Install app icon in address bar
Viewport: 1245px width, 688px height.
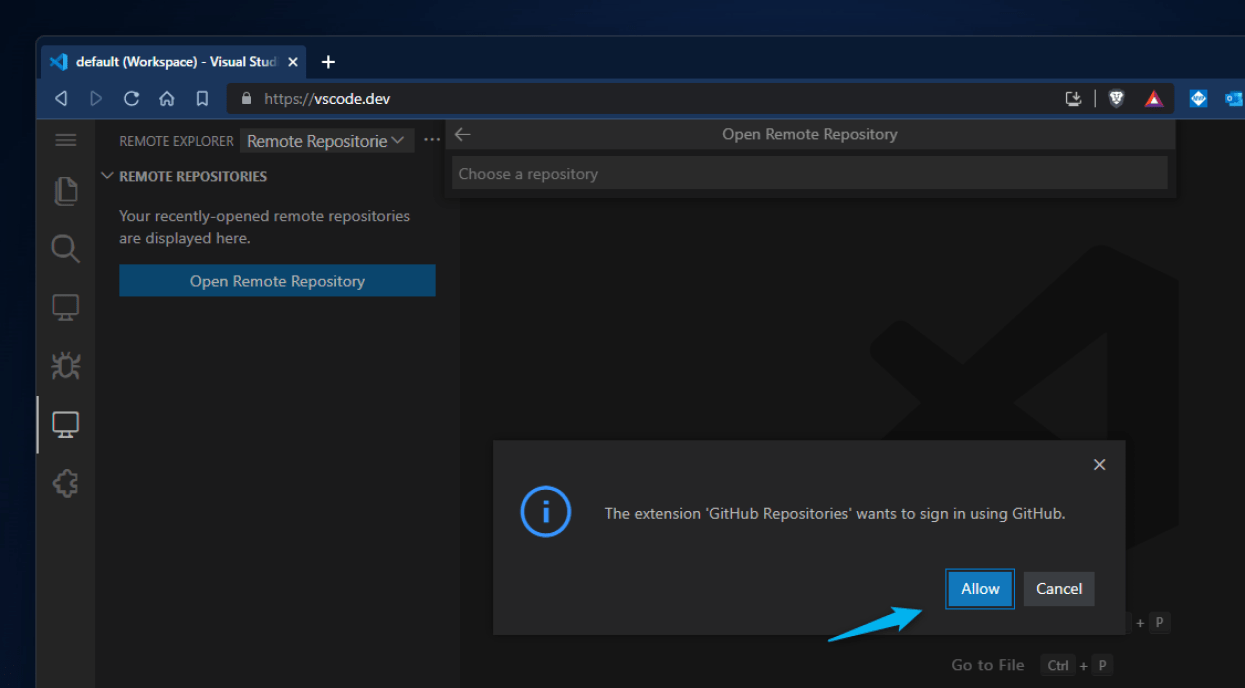[x=1073, y=98]
